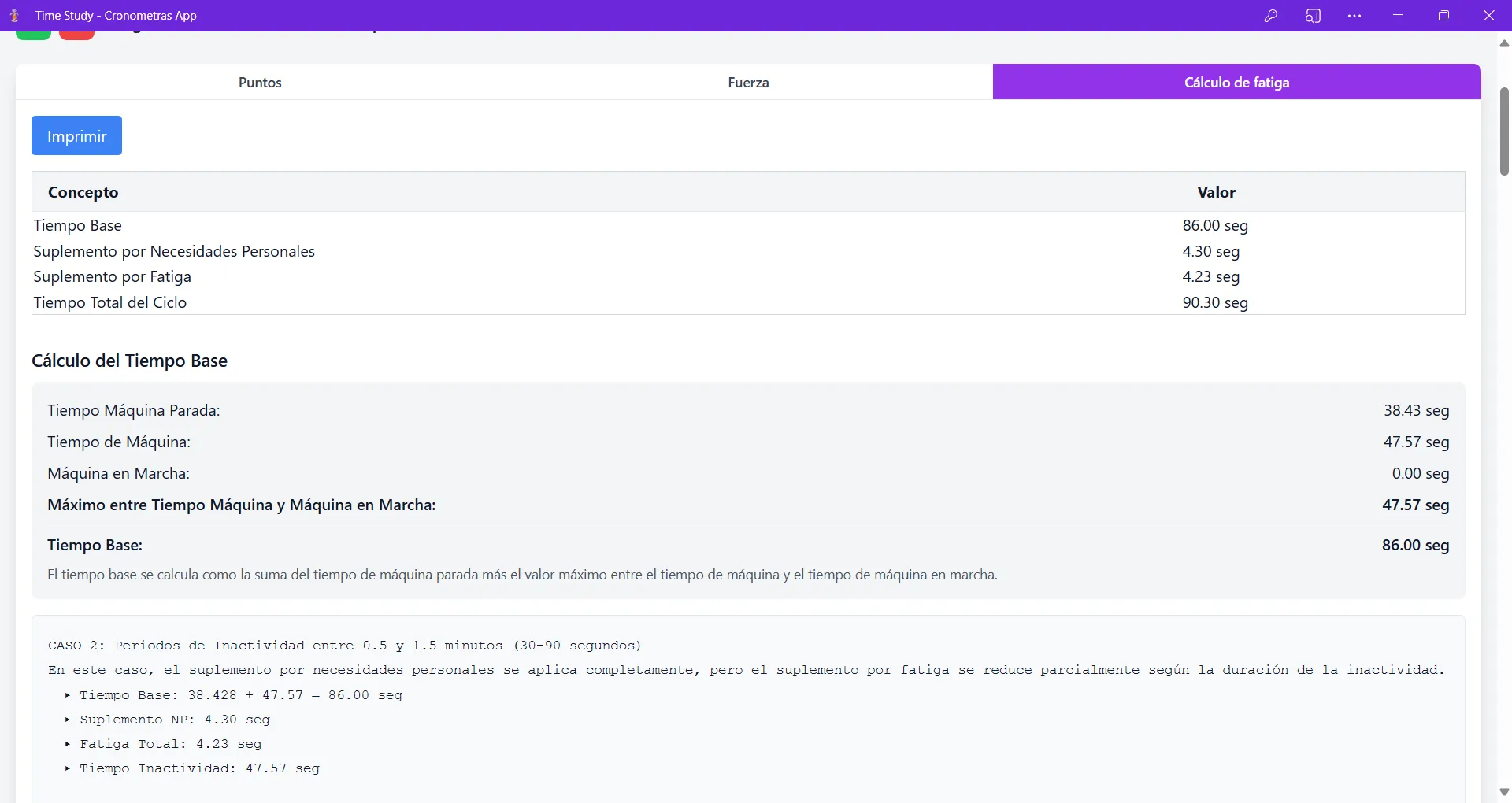
Task: Click the Tiempo de Máquina label
Action: click(119, 442)
